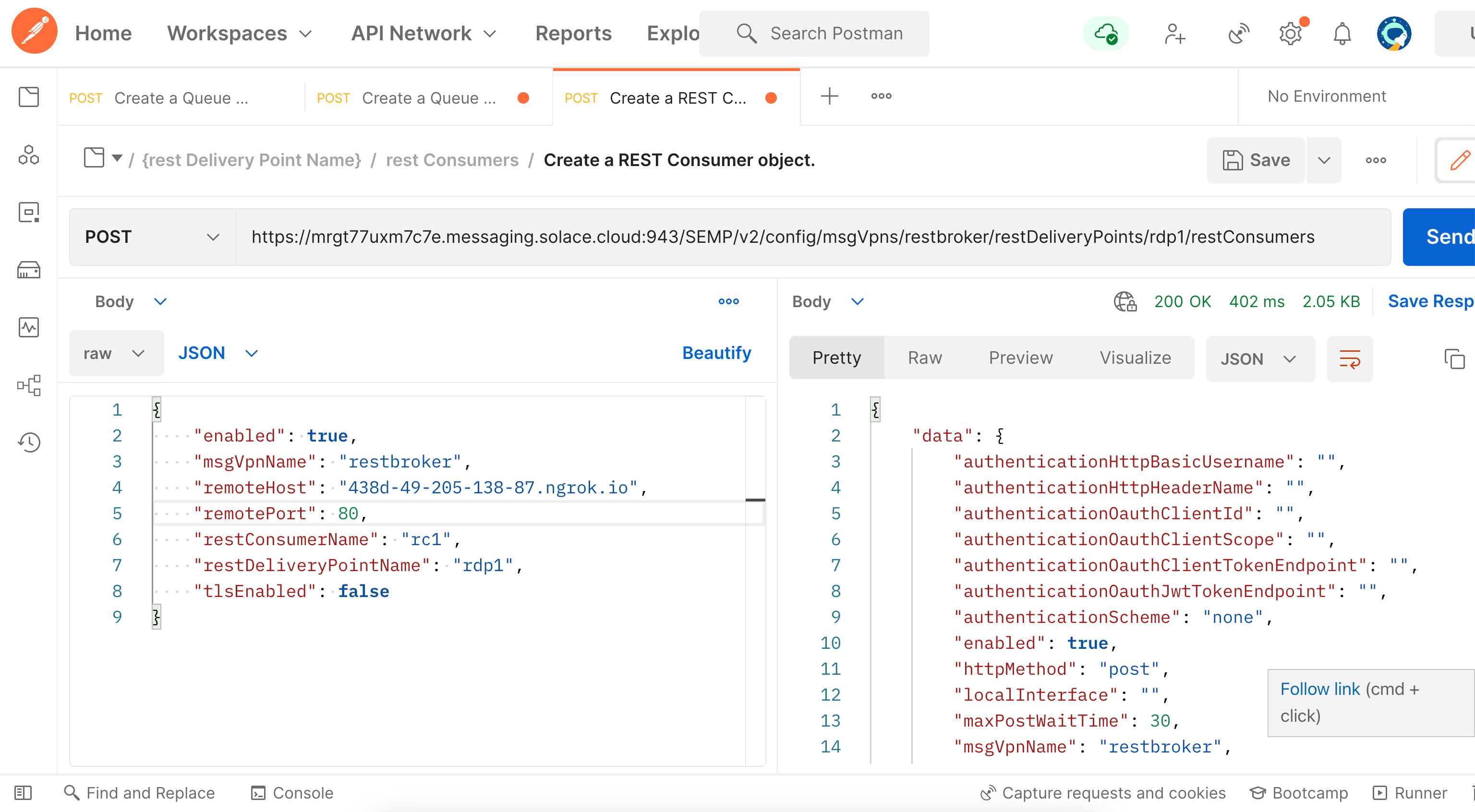Copy response with the copy icon
This screenshot has height=812, width=1475.
pos(1454,359)
